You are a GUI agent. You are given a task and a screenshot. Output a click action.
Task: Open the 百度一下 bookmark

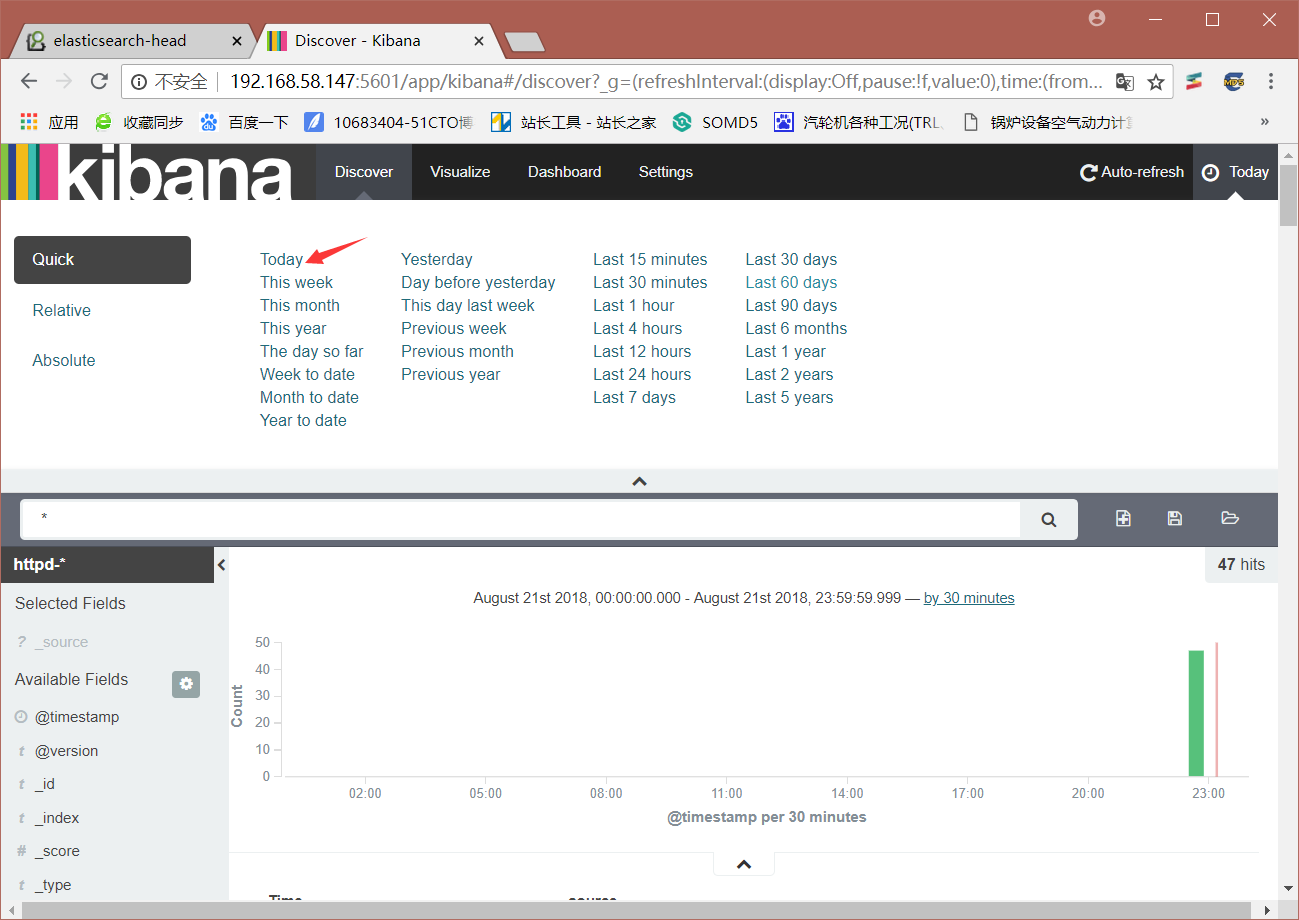245,122
